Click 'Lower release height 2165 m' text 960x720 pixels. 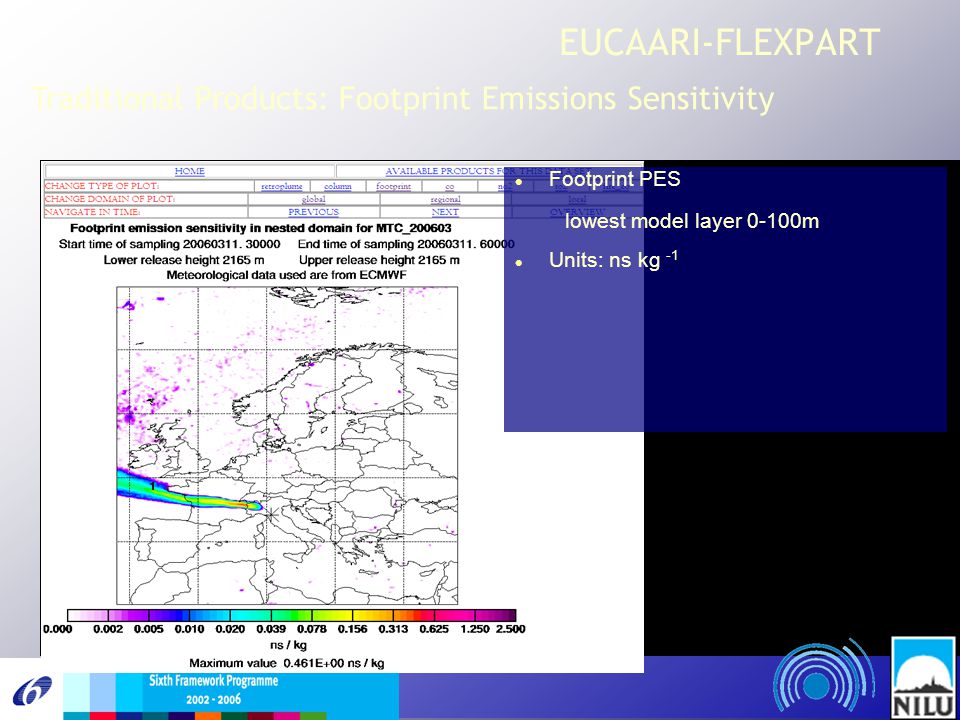[x=184, y=260]
